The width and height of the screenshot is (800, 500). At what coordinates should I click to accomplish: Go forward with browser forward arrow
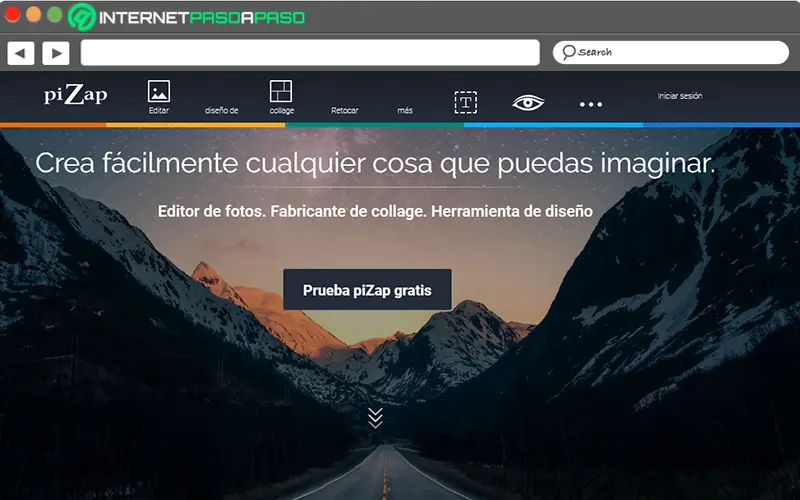56,53
